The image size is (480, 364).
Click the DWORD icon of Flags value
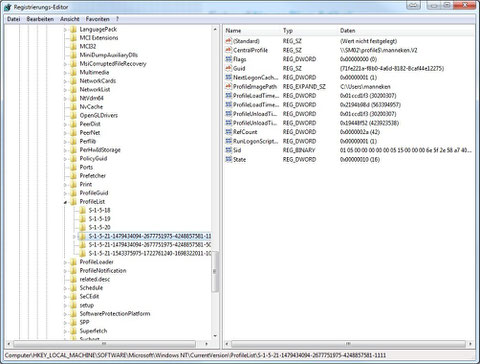228,59
